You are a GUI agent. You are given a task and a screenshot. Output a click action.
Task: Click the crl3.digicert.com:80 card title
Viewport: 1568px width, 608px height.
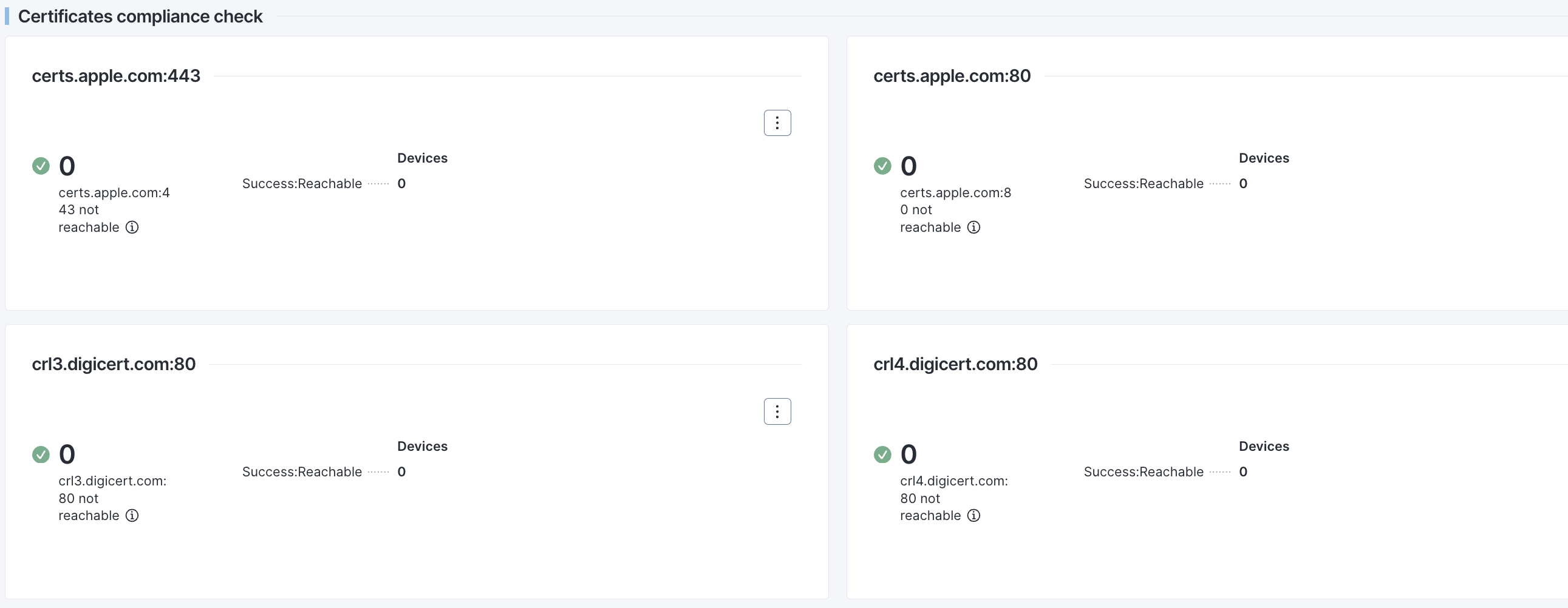point(114,364)
